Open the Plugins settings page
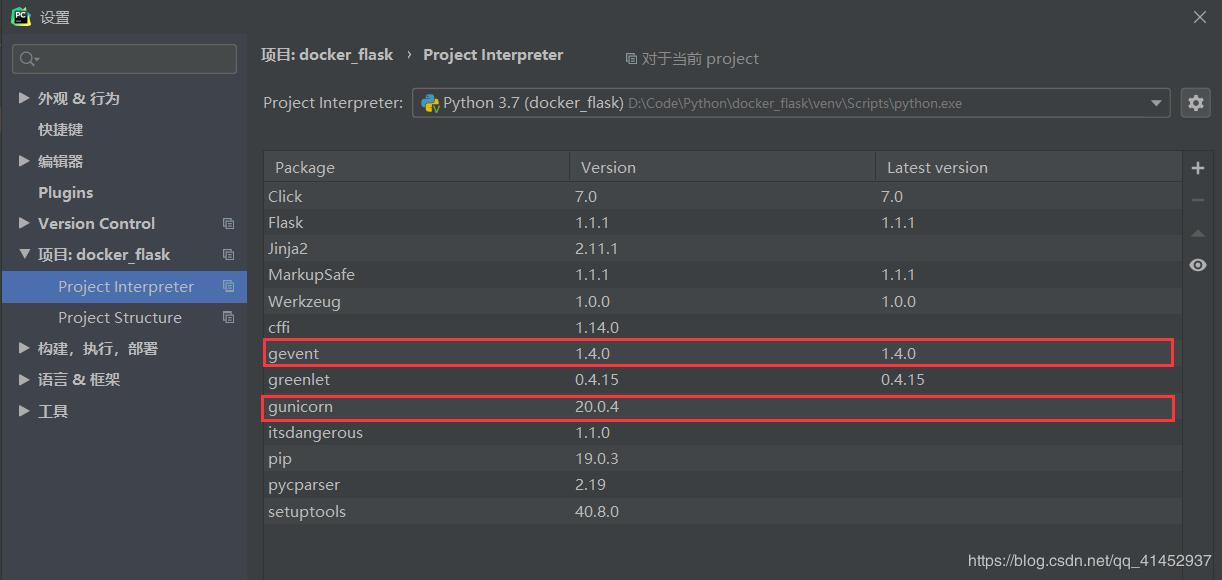Viewport: 1222px width, 580px height. (x=65, y=192)
